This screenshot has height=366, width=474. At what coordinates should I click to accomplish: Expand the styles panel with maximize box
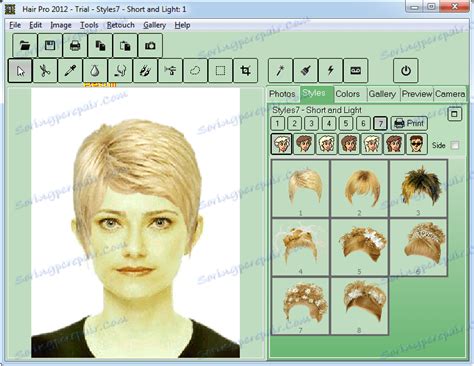[x=454, y=114]
